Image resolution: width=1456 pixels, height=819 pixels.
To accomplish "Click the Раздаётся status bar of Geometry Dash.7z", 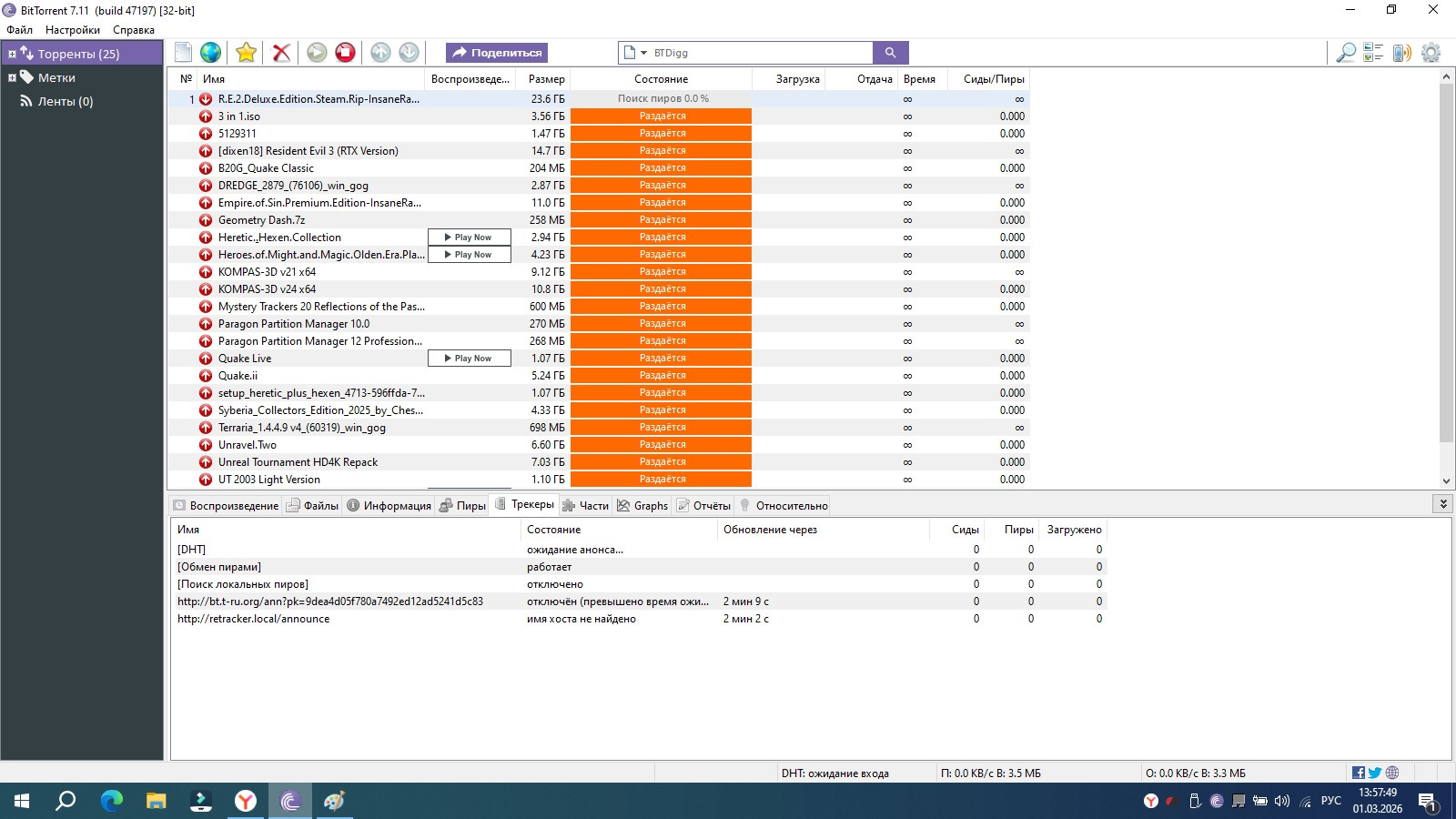I will pyautogui.click(x=662, y=220).
